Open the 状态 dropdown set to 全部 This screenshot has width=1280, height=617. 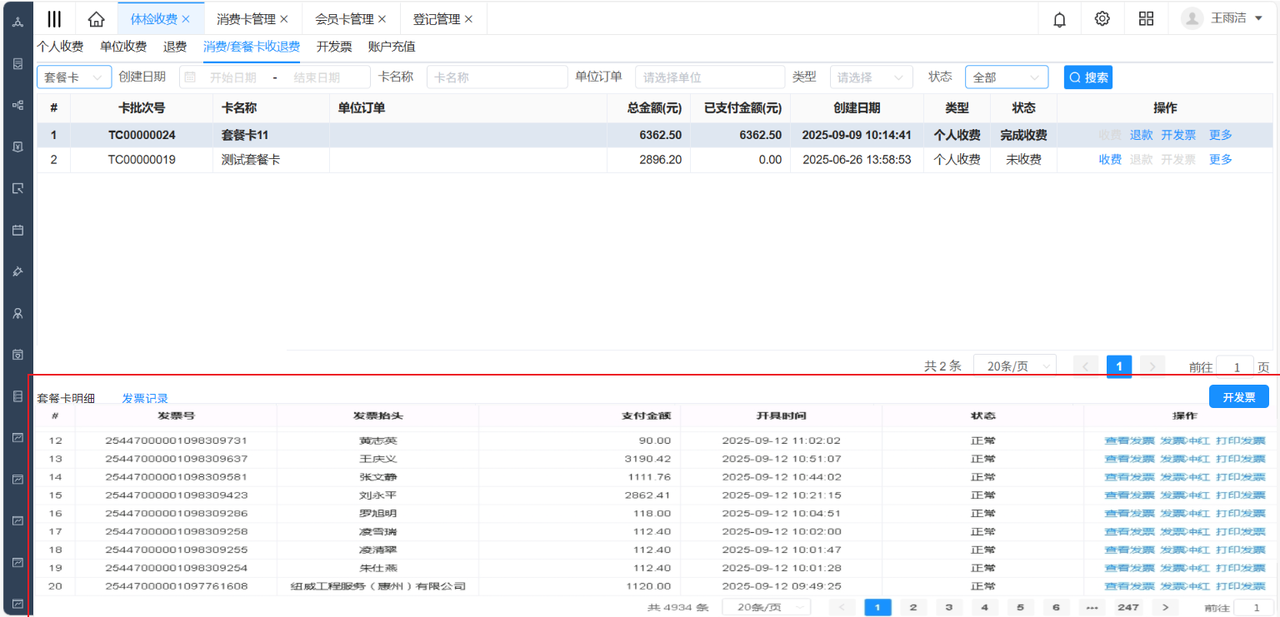tap(1006, 77)
